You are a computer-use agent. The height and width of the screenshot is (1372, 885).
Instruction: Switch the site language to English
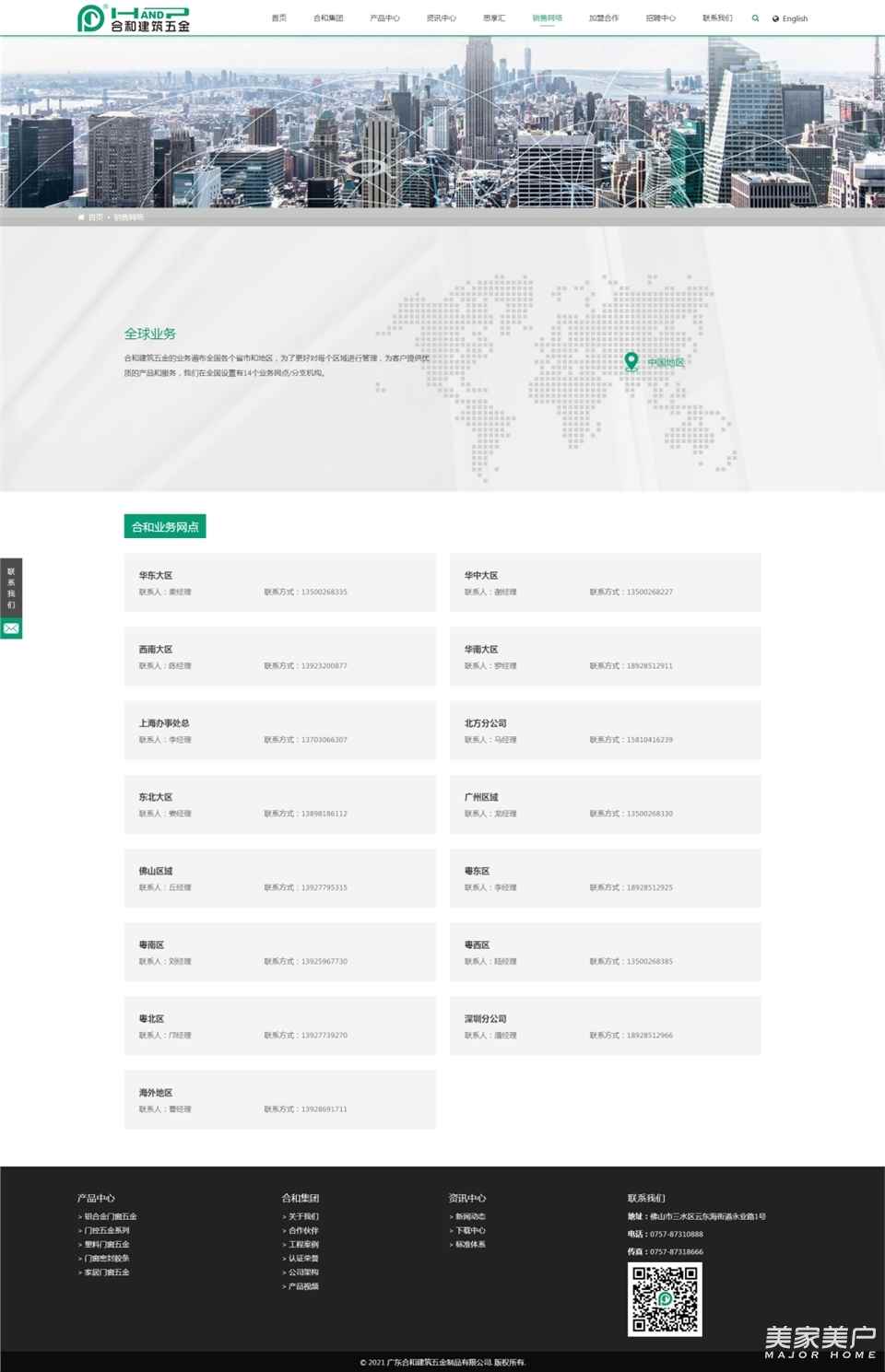pos(795,18)
